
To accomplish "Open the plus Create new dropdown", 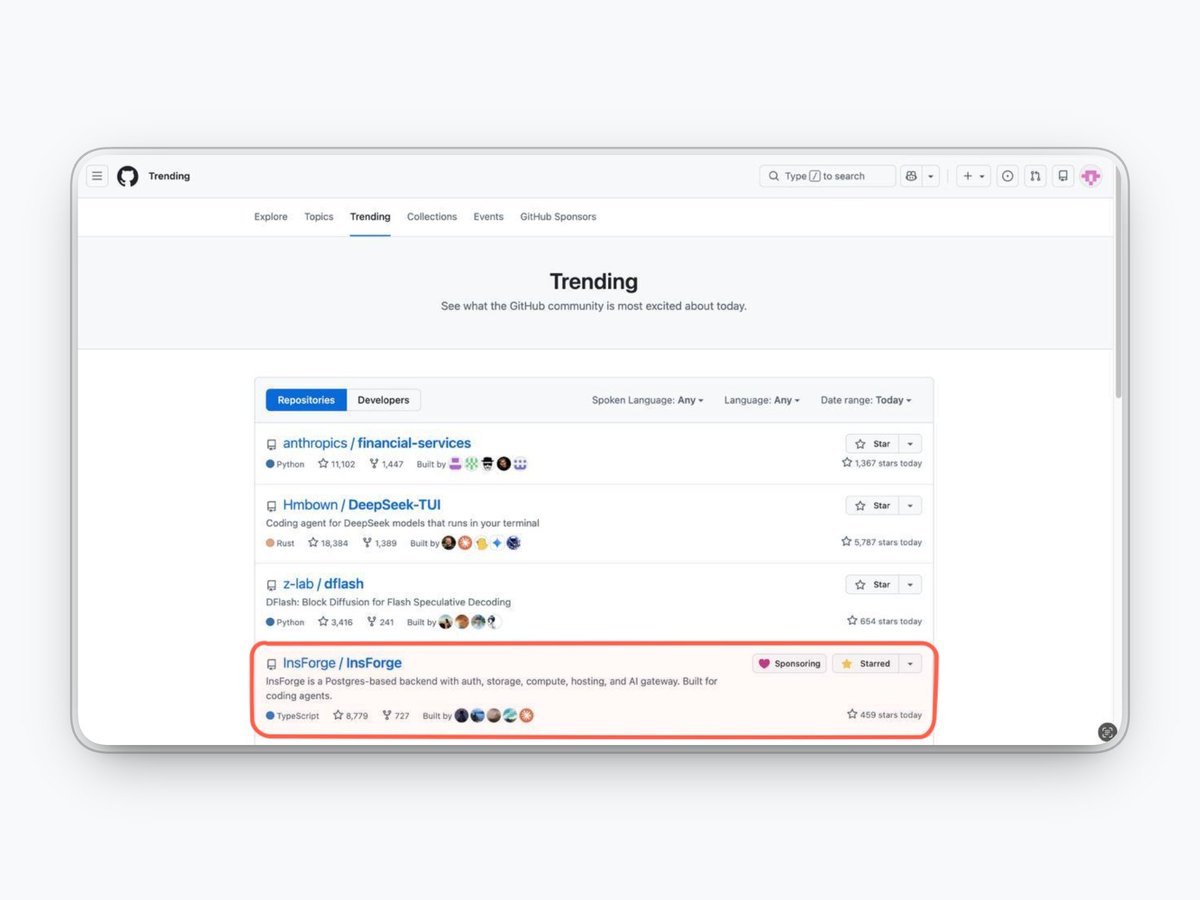I will [x=973, y=176].
